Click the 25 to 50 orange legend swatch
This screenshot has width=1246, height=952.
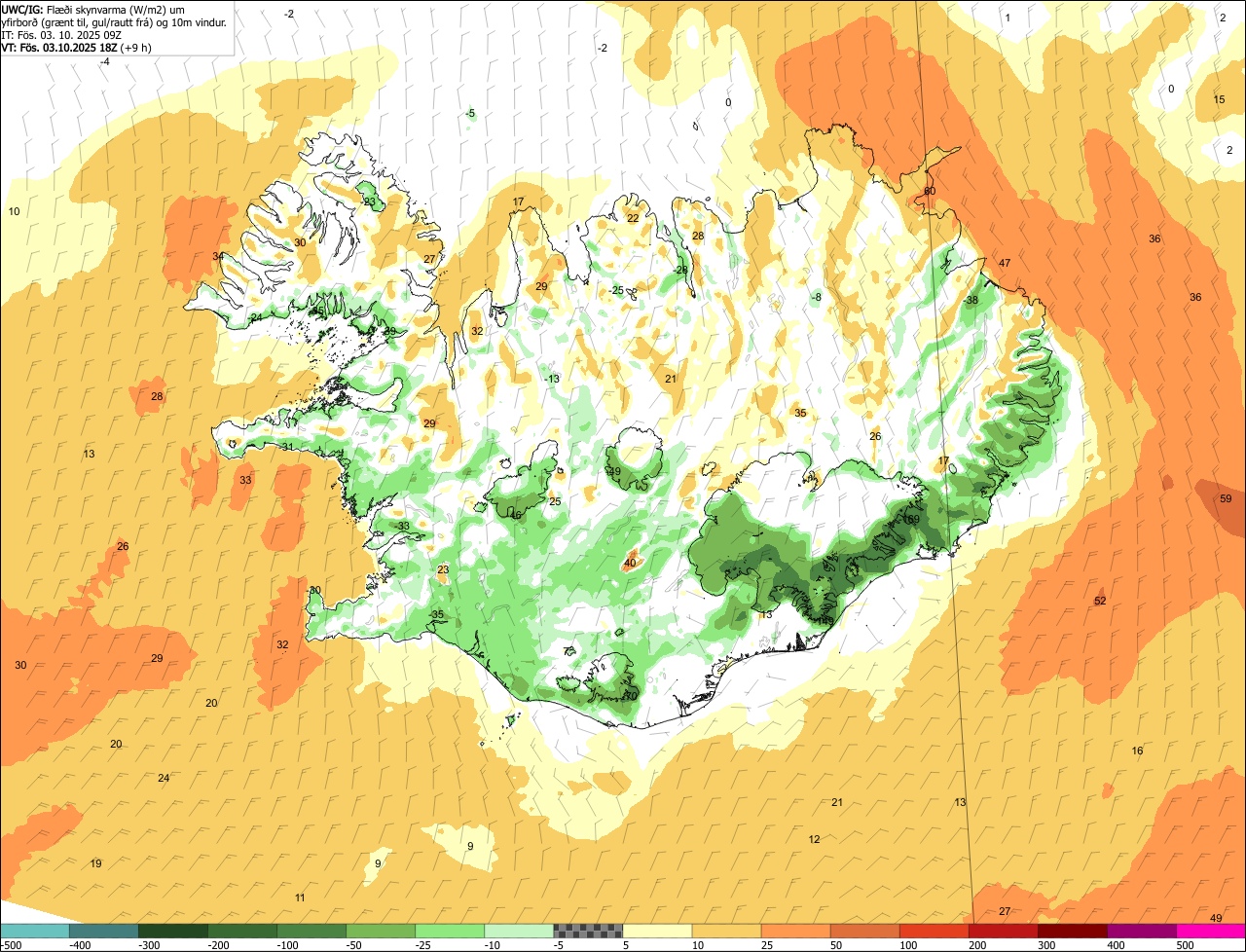(x=795, y=931)
